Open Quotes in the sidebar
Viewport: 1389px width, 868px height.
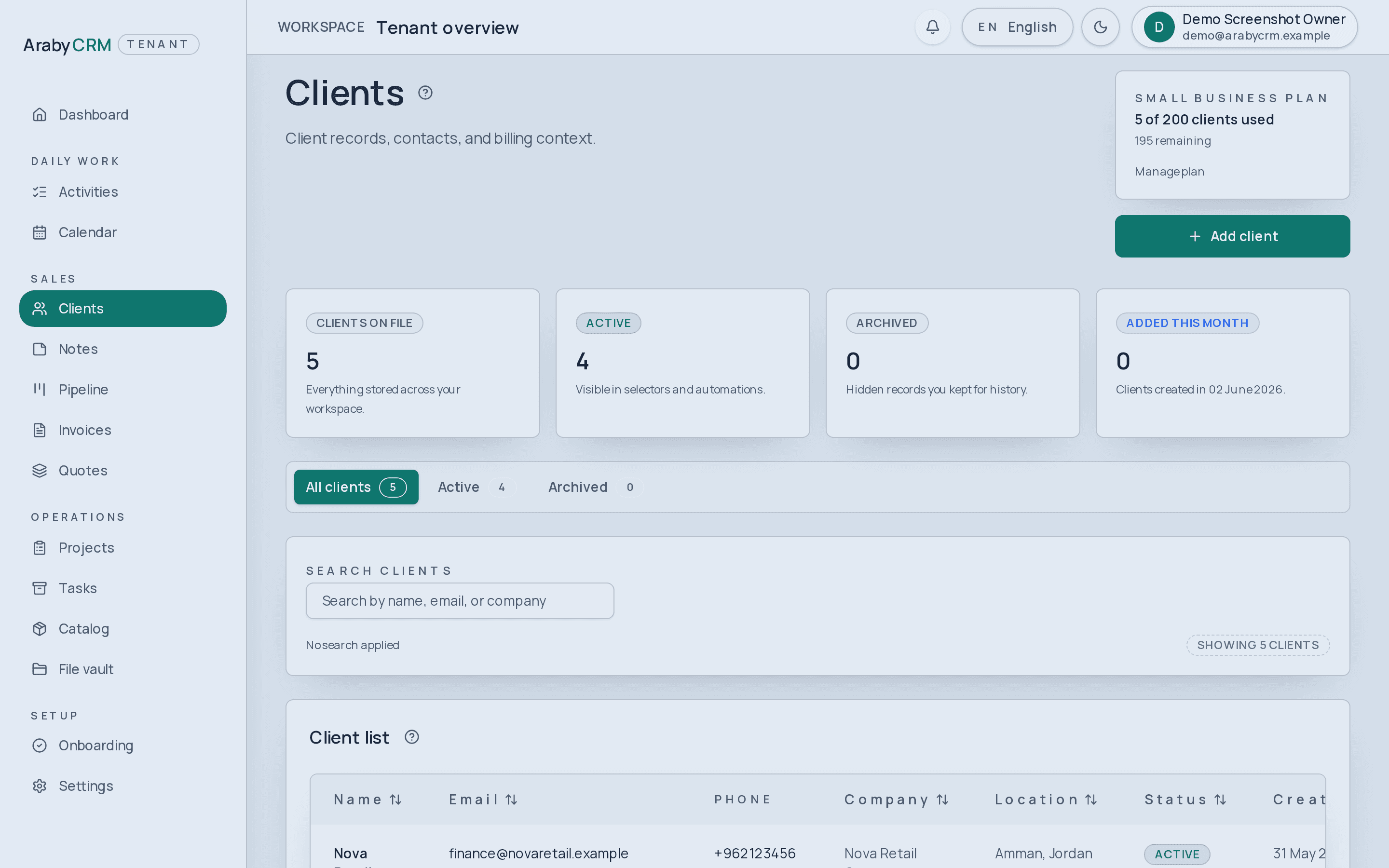123,471
